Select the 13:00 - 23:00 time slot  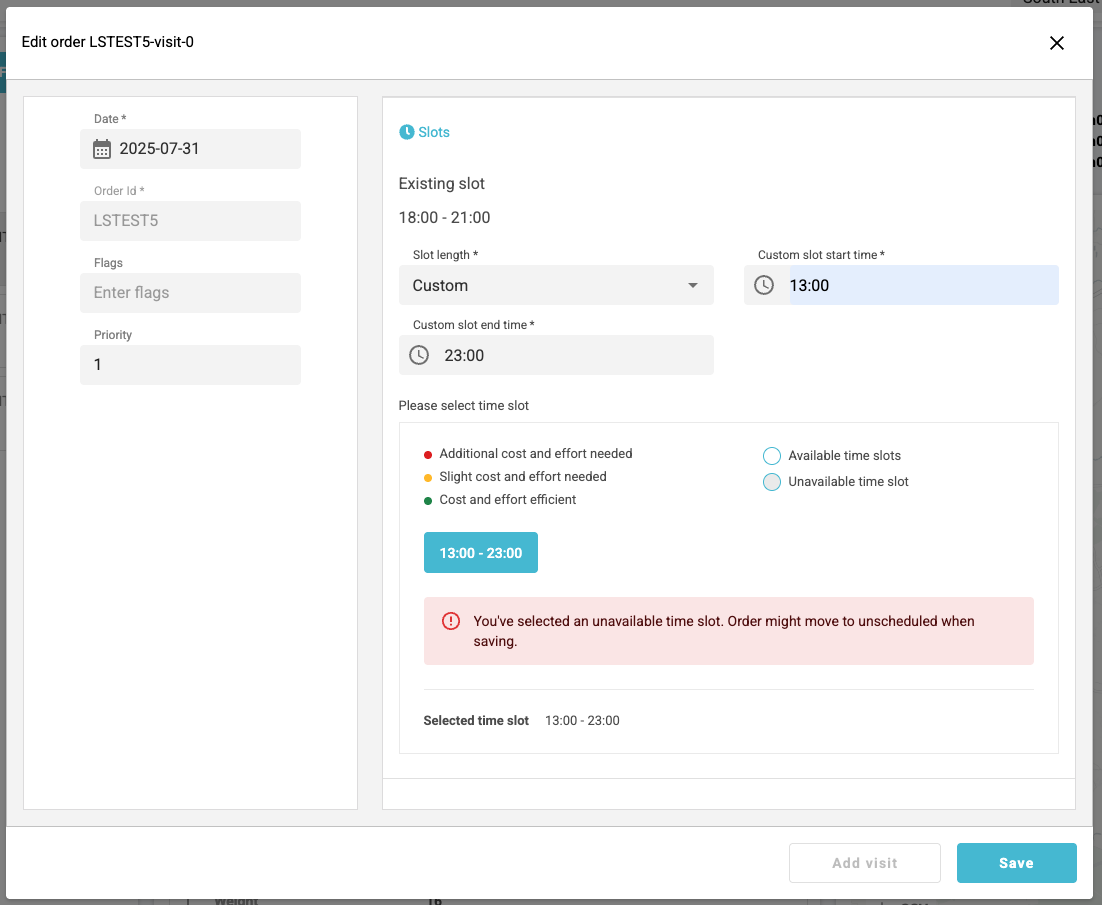point(481,553)
